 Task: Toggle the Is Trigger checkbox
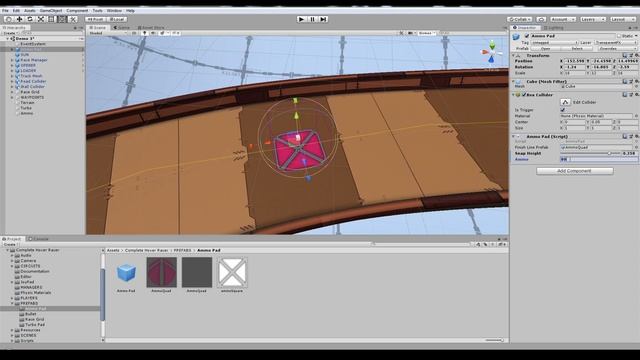563,110
